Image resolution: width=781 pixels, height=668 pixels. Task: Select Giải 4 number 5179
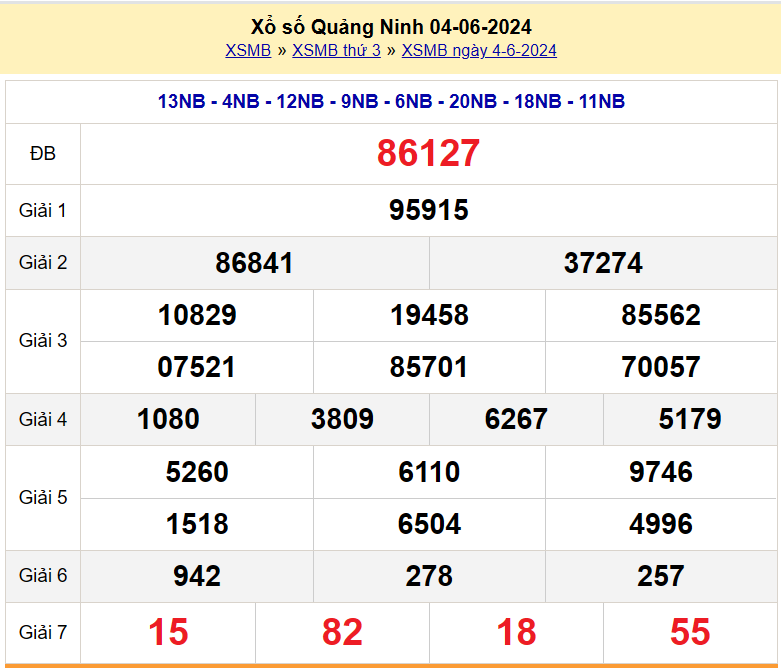pyautogui.click(x=690, y=419)
